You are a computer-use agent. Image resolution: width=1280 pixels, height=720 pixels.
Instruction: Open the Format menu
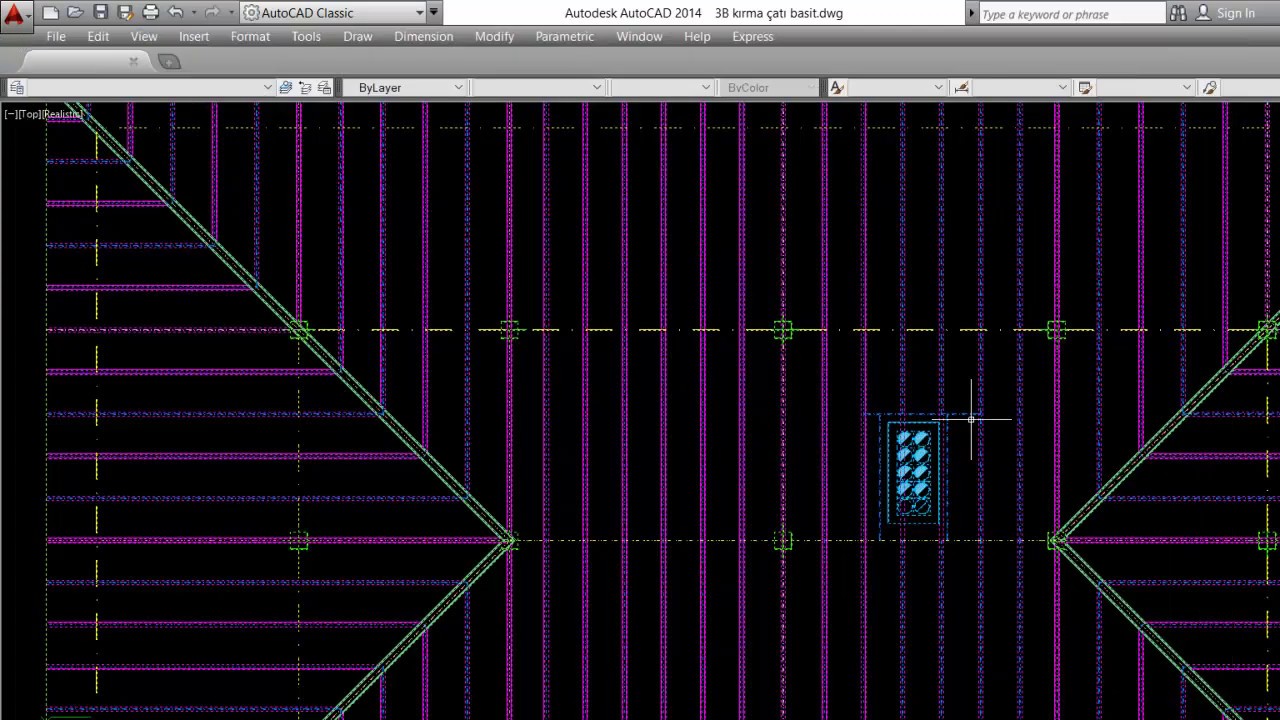(x=250, y=36)
